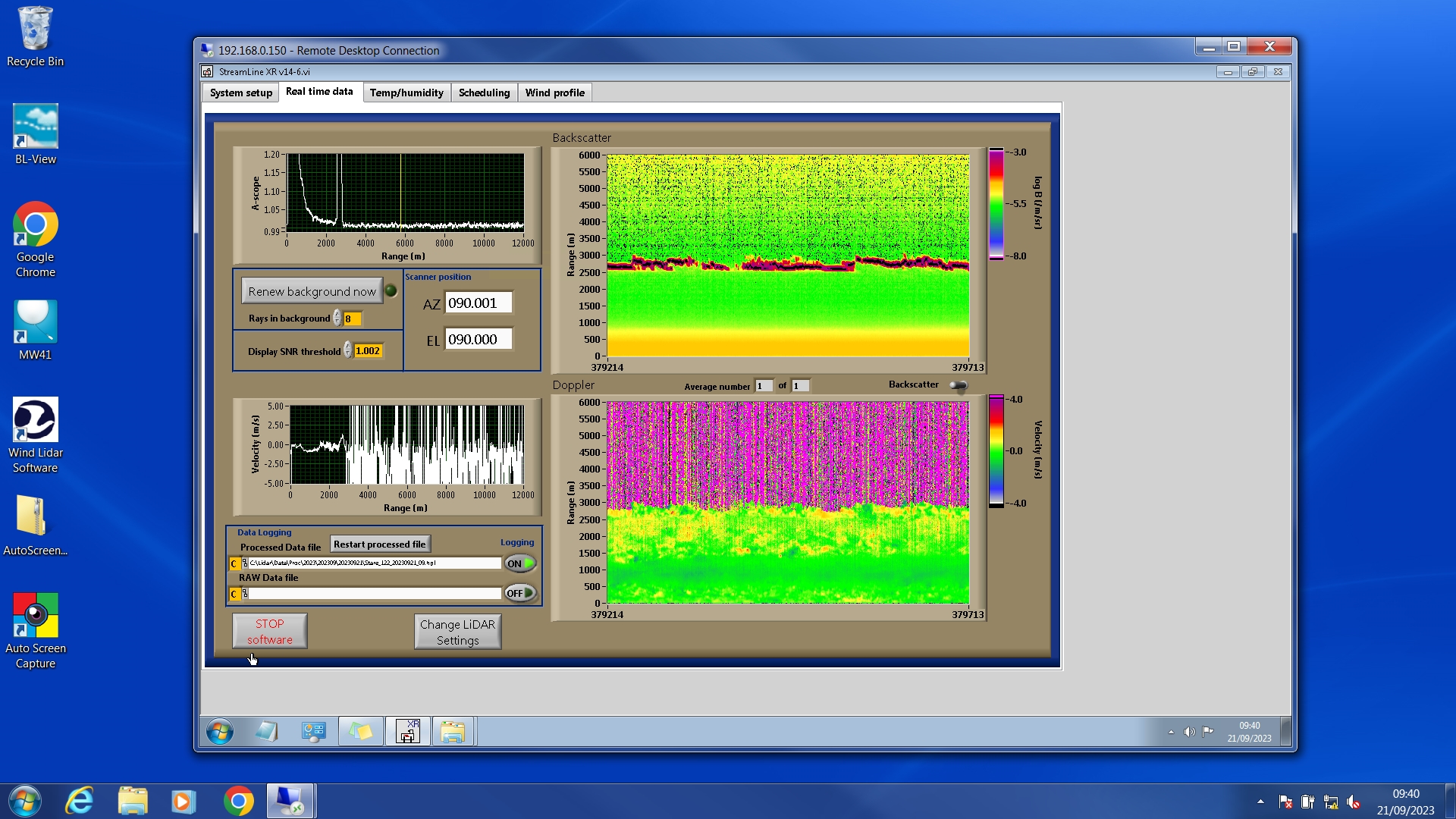This screenshot has width=1456, height=819.
Task: Open remote desktop Start button
Action: click(220, 732)
